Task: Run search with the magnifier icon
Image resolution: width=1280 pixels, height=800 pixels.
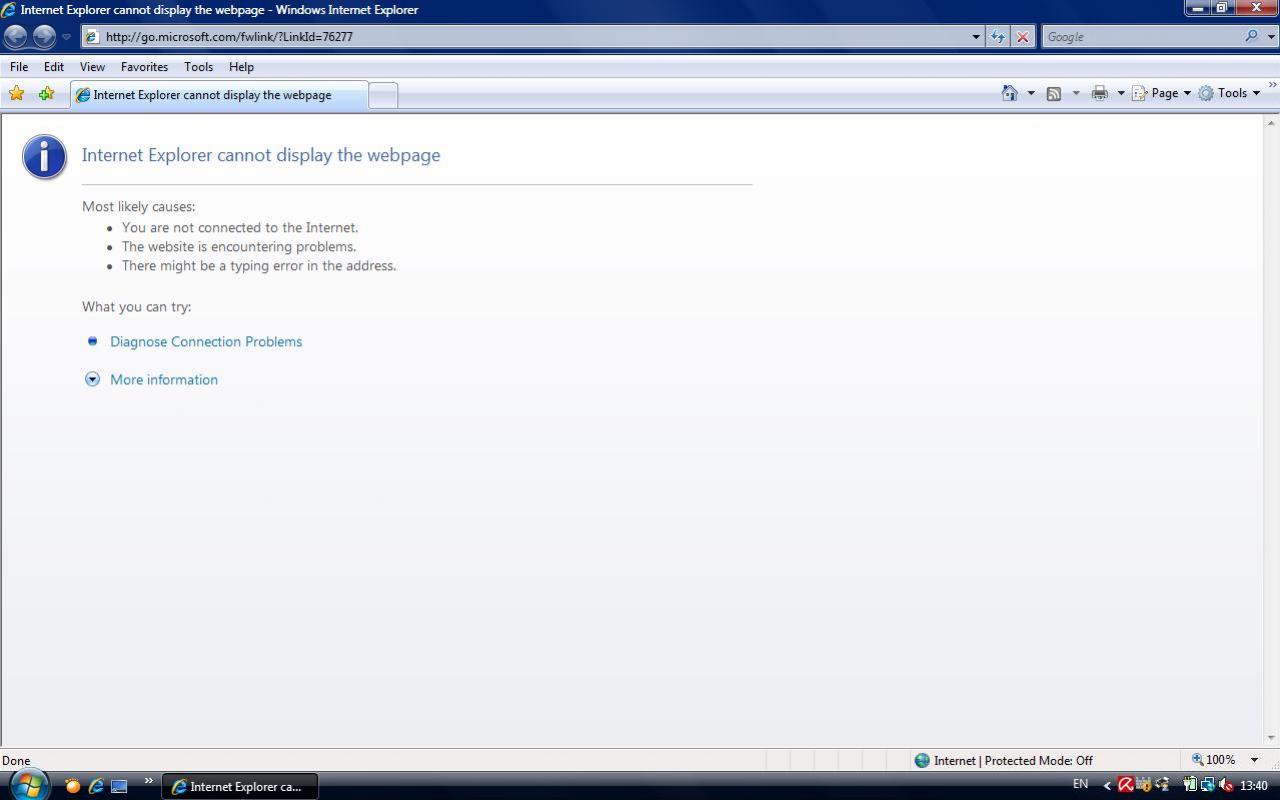Action: tap(1252, 36)
